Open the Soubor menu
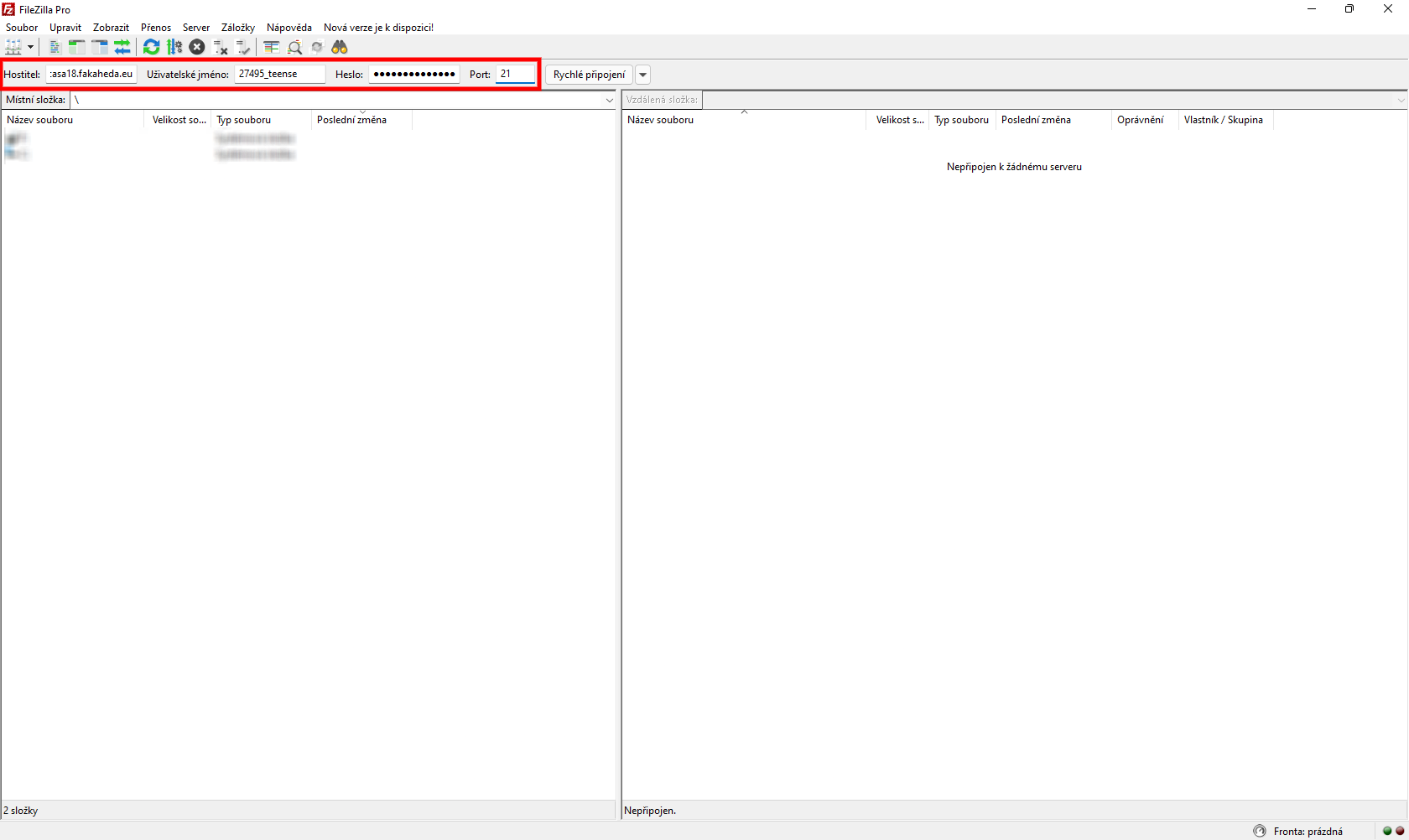Image resolution: width=1409 pixels, height=840 pixels. pos(22,28)
